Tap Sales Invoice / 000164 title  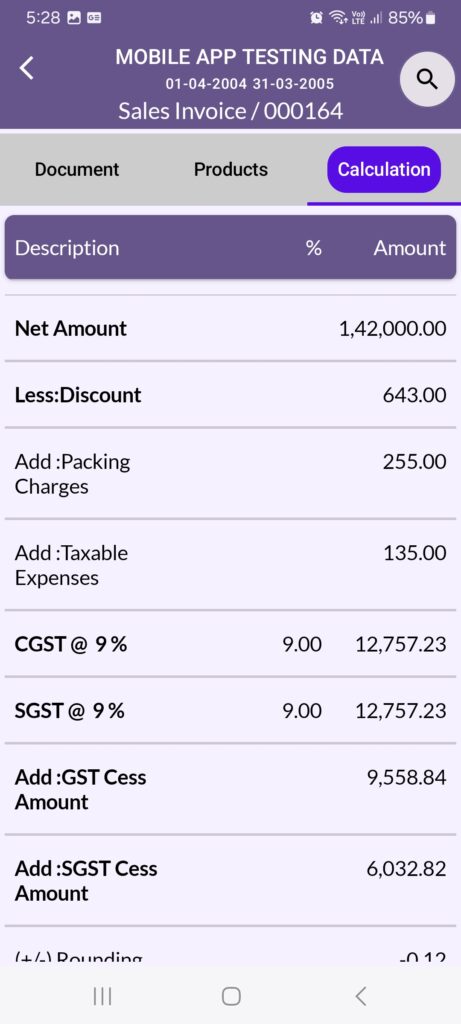[230, 111]
